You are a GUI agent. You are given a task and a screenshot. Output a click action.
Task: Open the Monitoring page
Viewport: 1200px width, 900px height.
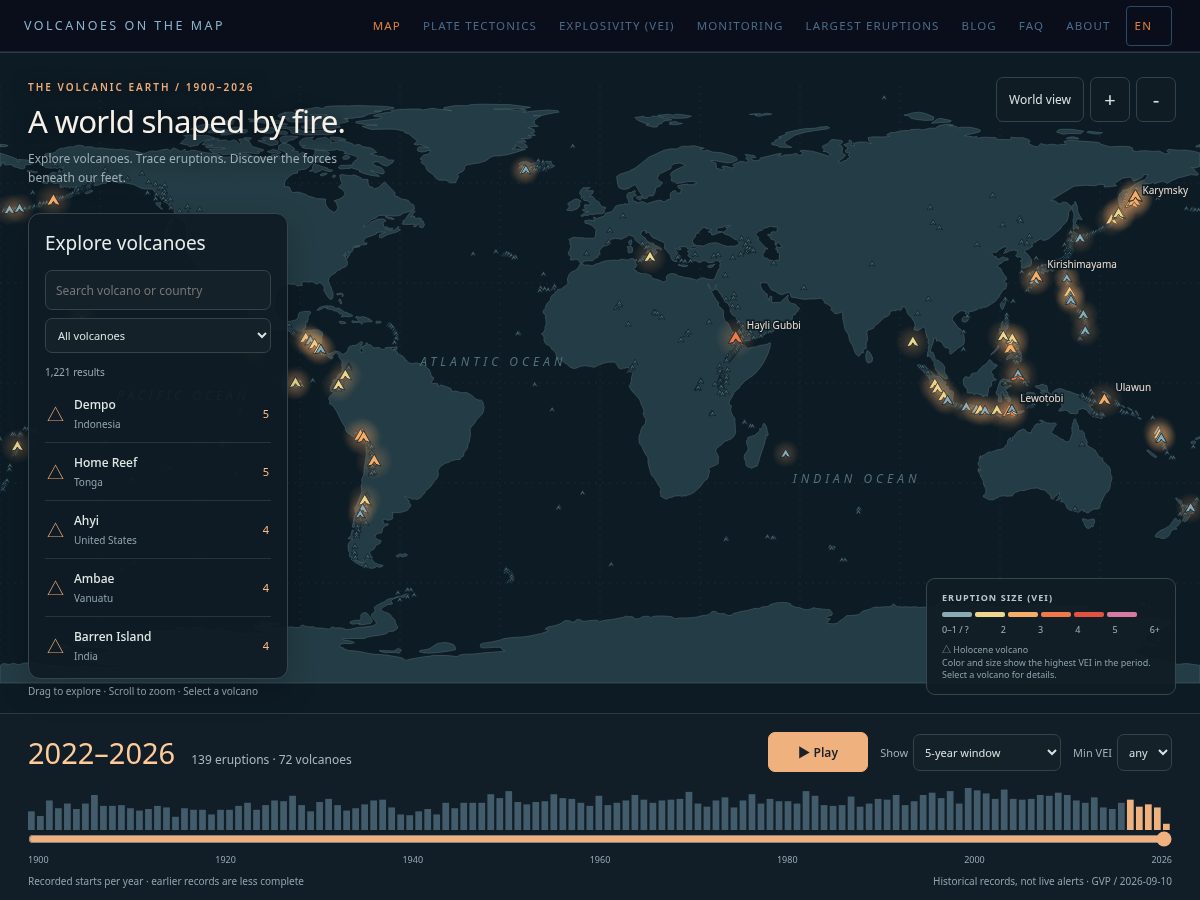[x=740, y=26]
